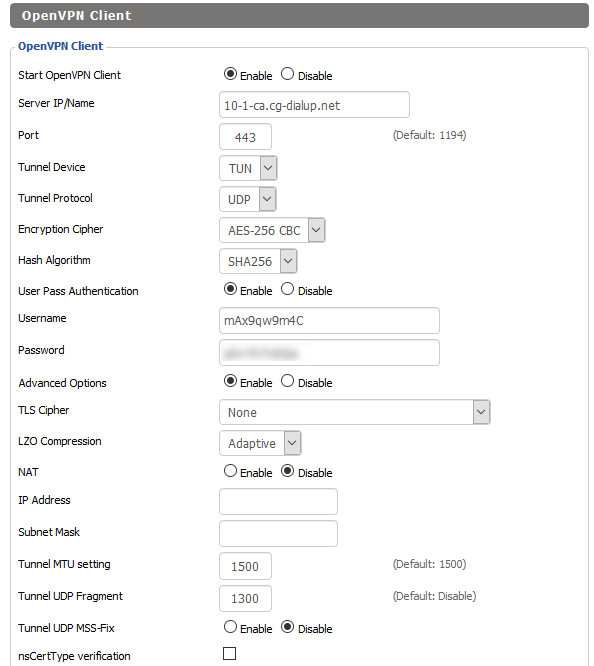
Task: Click the blue OpenVPN Client section legend
Action: (60, 46)
